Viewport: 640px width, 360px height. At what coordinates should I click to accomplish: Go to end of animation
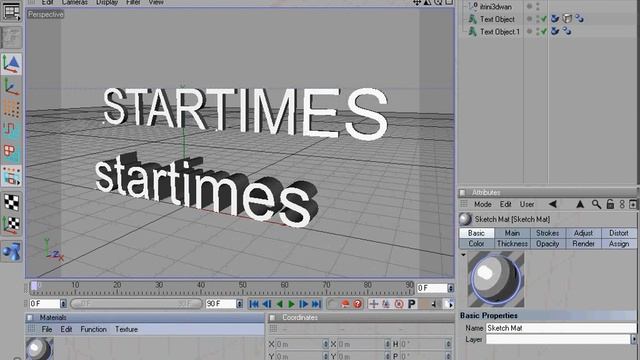coord(316,304)
